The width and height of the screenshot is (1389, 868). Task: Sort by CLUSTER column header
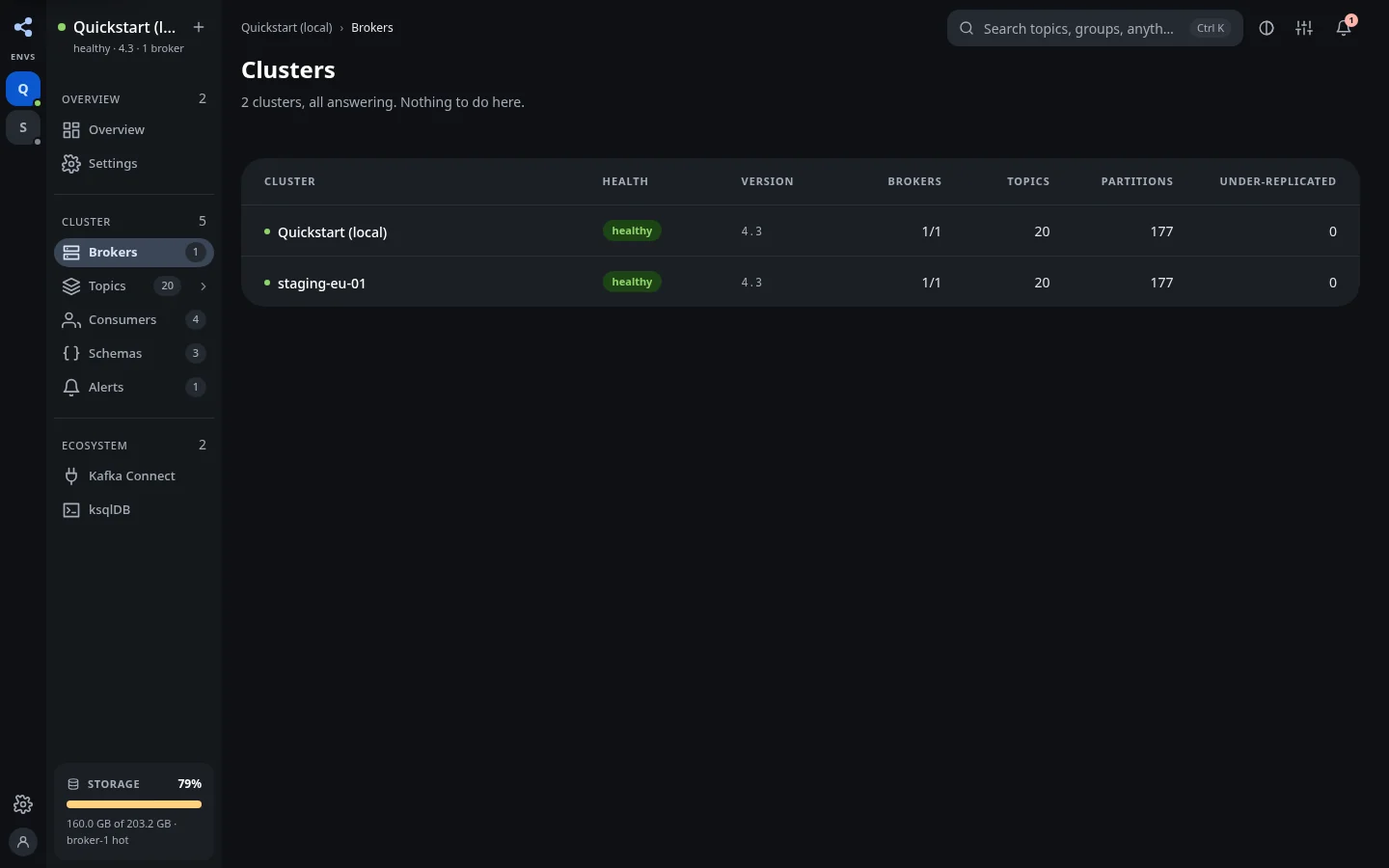(x=289, y=181)
